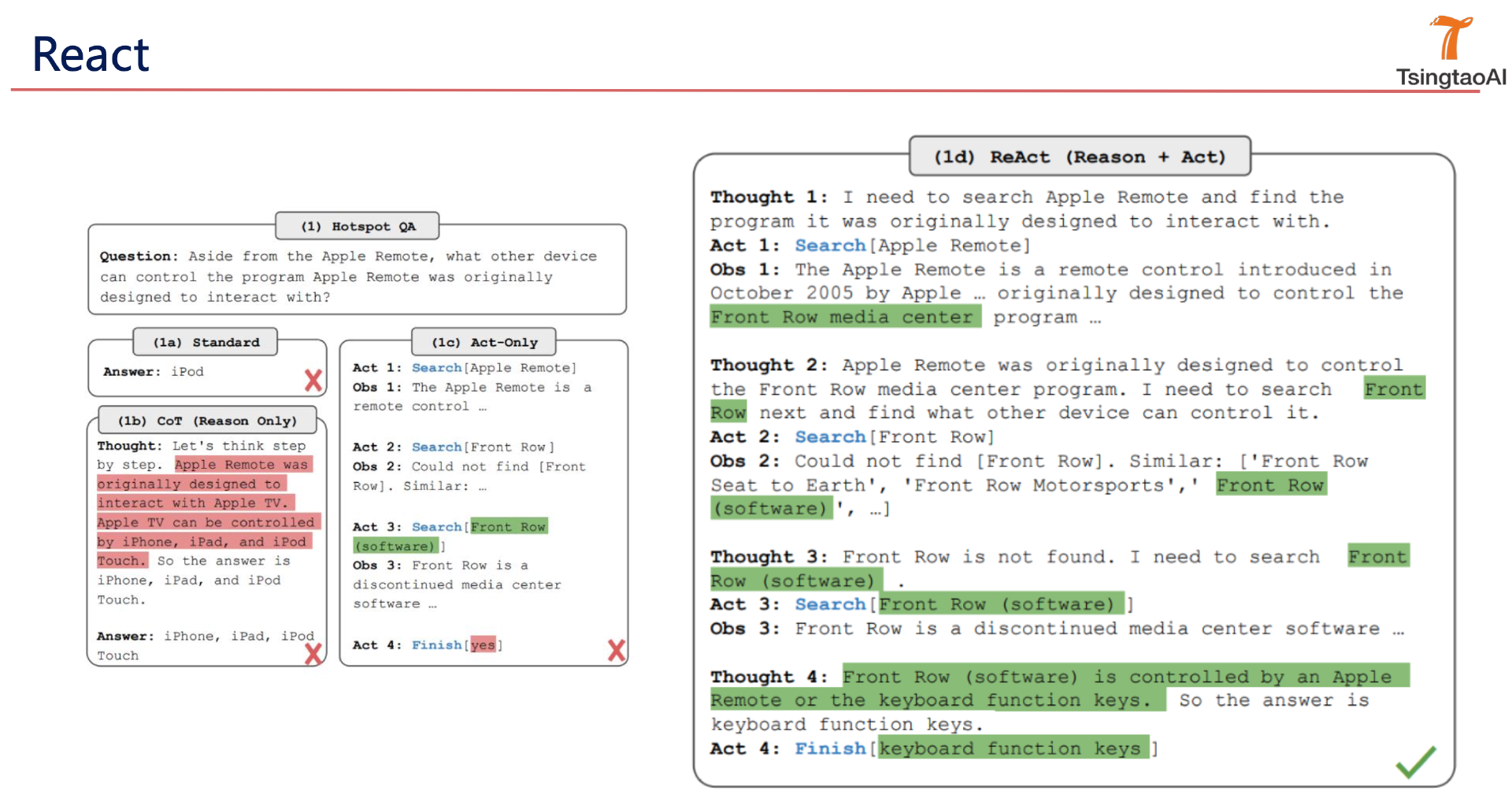
Task: Click the red X in CoT box
Action: pos(313,653)
